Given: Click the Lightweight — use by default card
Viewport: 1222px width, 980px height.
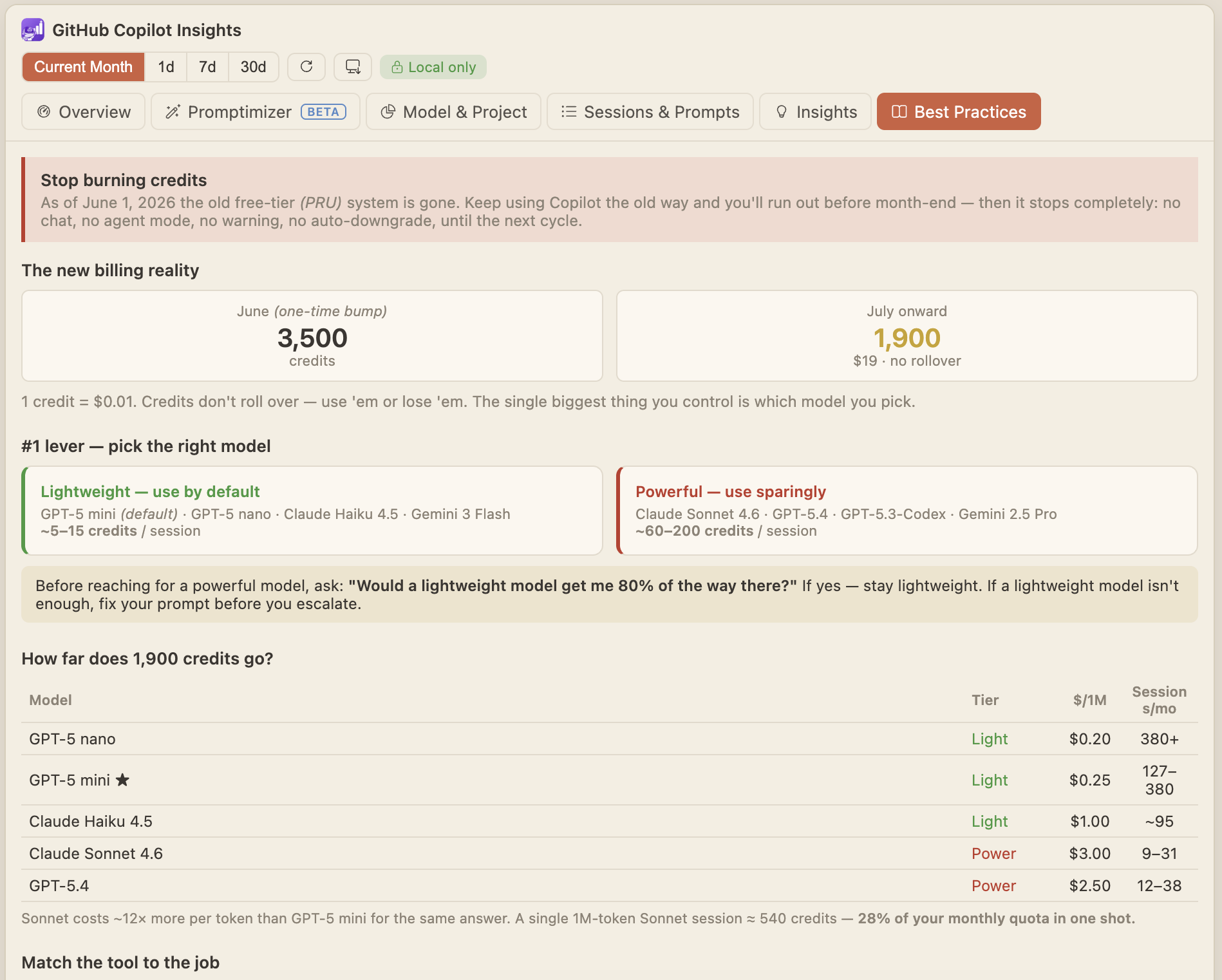Looking at the screenshot, I should [x=312, y=511].
